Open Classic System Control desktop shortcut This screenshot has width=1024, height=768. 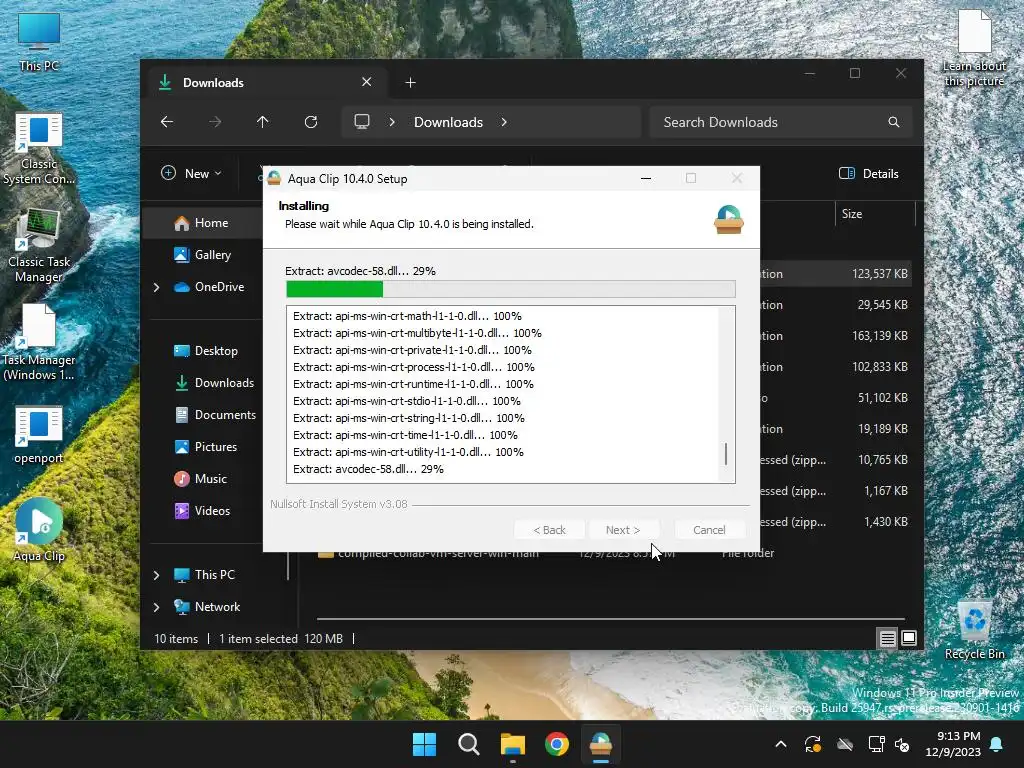point(39,149)
